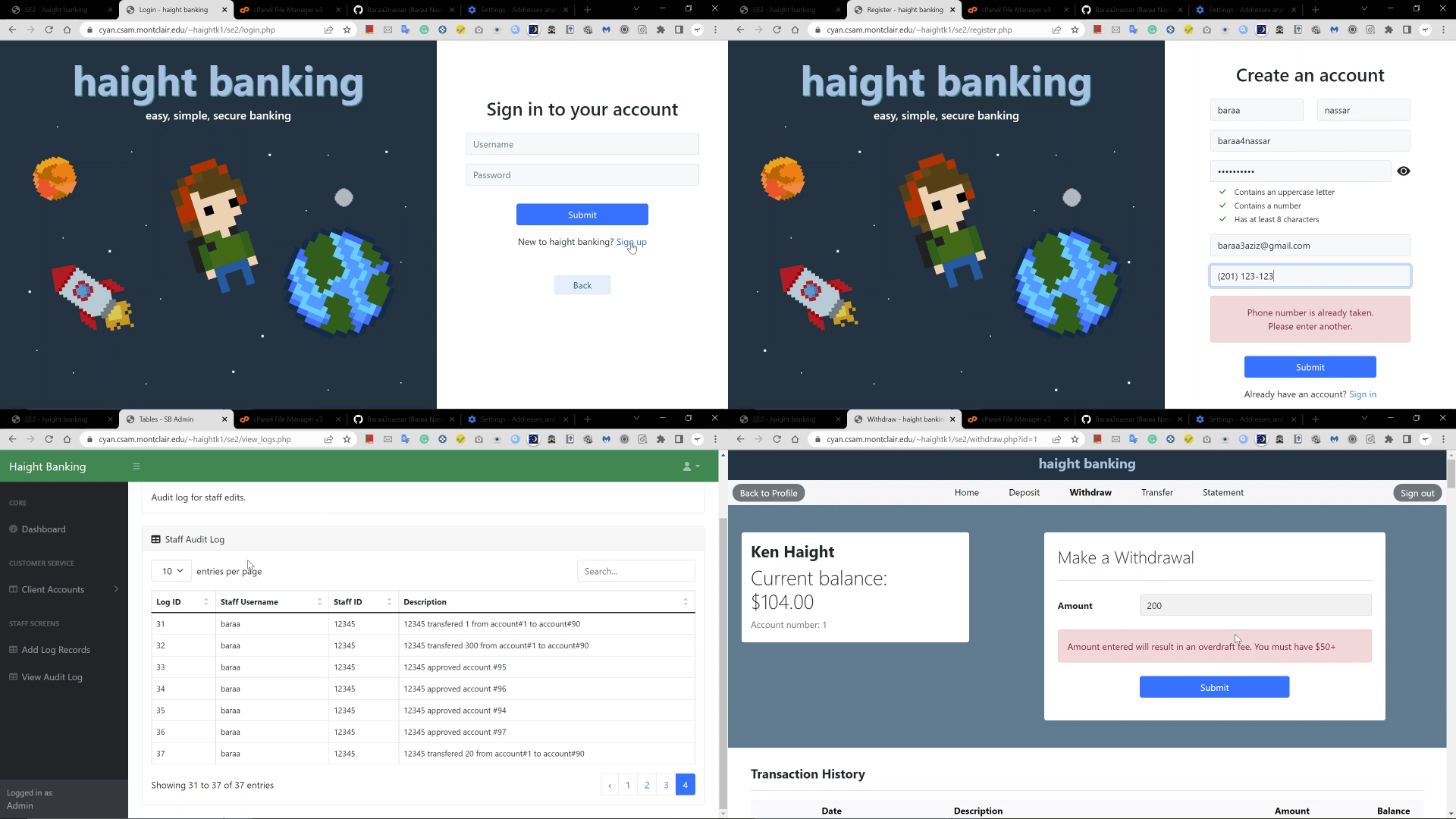This screenshot has width=1456, height=819.
Task: Click the Haight Banking hamburger menu icon
Action: (x=136, y=467)
